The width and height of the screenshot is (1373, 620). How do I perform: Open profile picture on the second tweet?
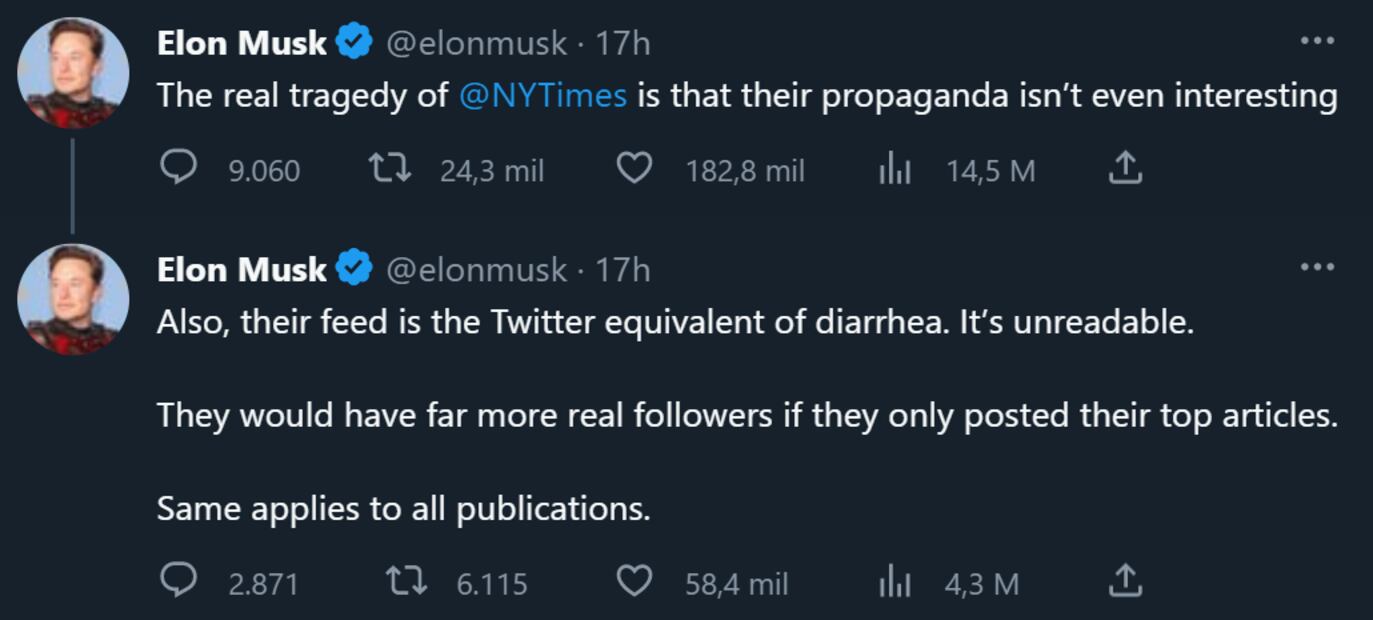tap(73, 299)
